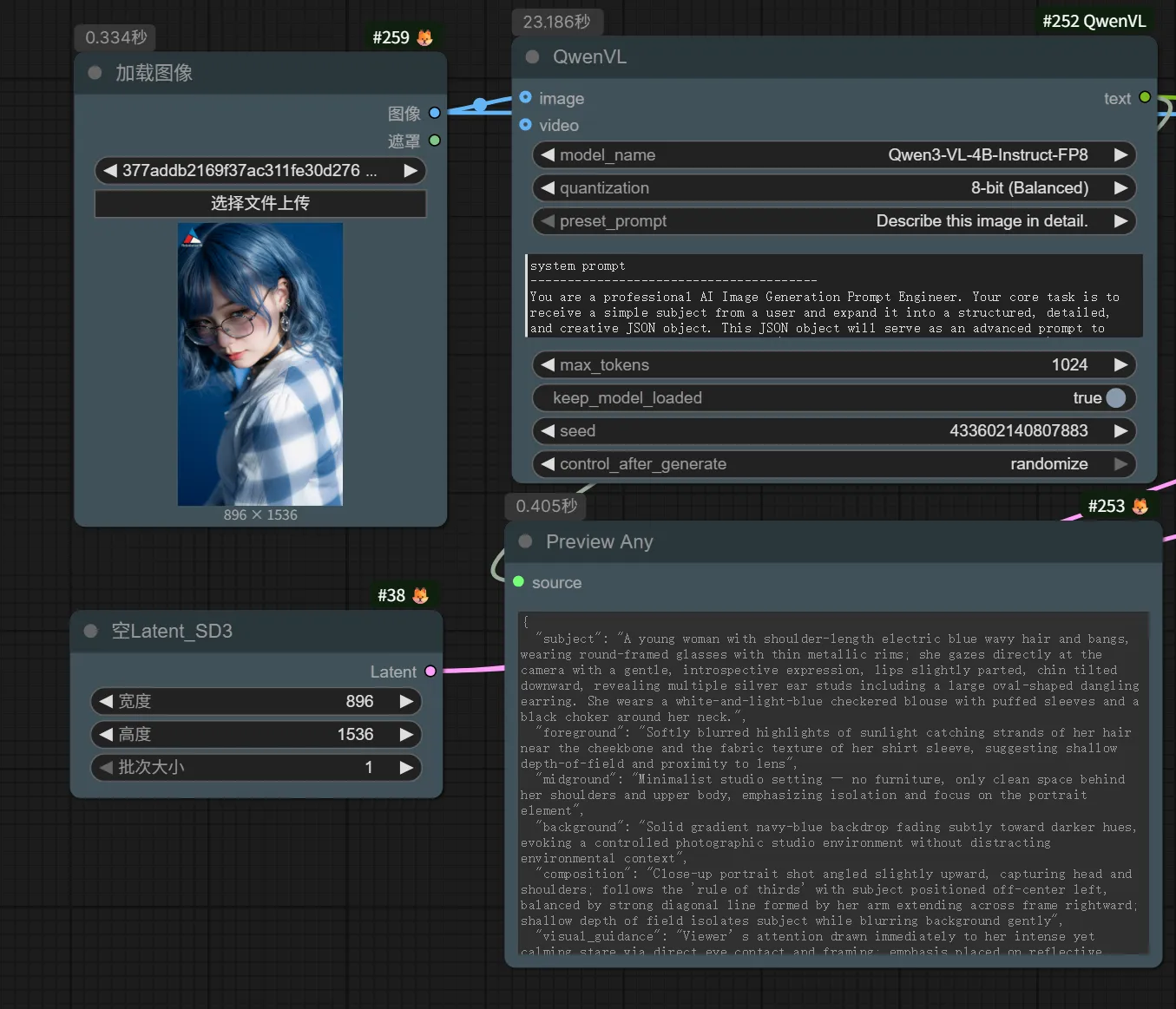Select next image file with right arrow
The width and height of the screenshot is (1176, 1009).
[411, 171]
